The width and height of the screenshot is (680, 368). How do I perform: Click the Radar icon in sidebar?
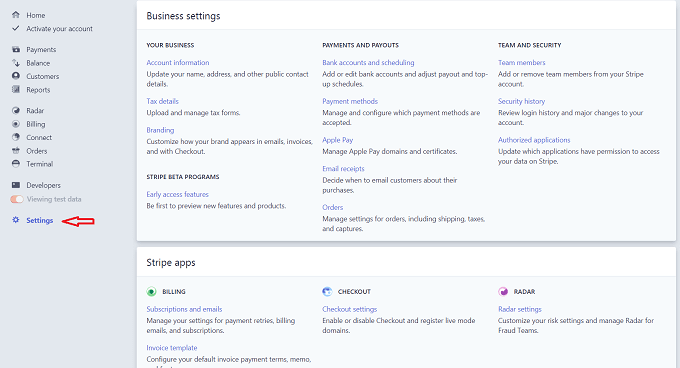click(16, 111)
